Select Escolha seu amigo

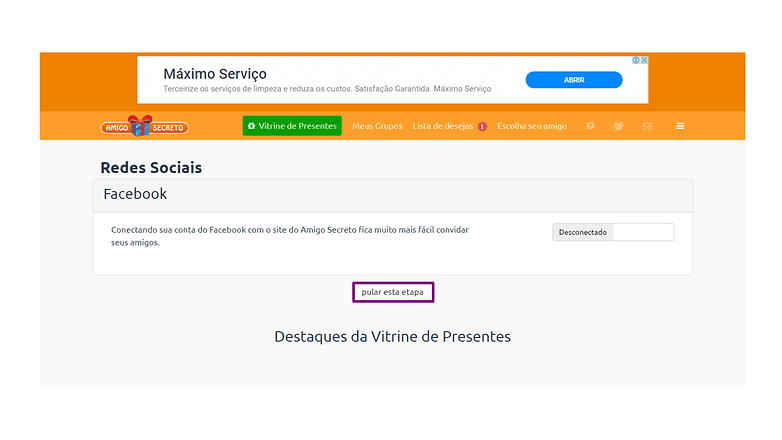532,126
